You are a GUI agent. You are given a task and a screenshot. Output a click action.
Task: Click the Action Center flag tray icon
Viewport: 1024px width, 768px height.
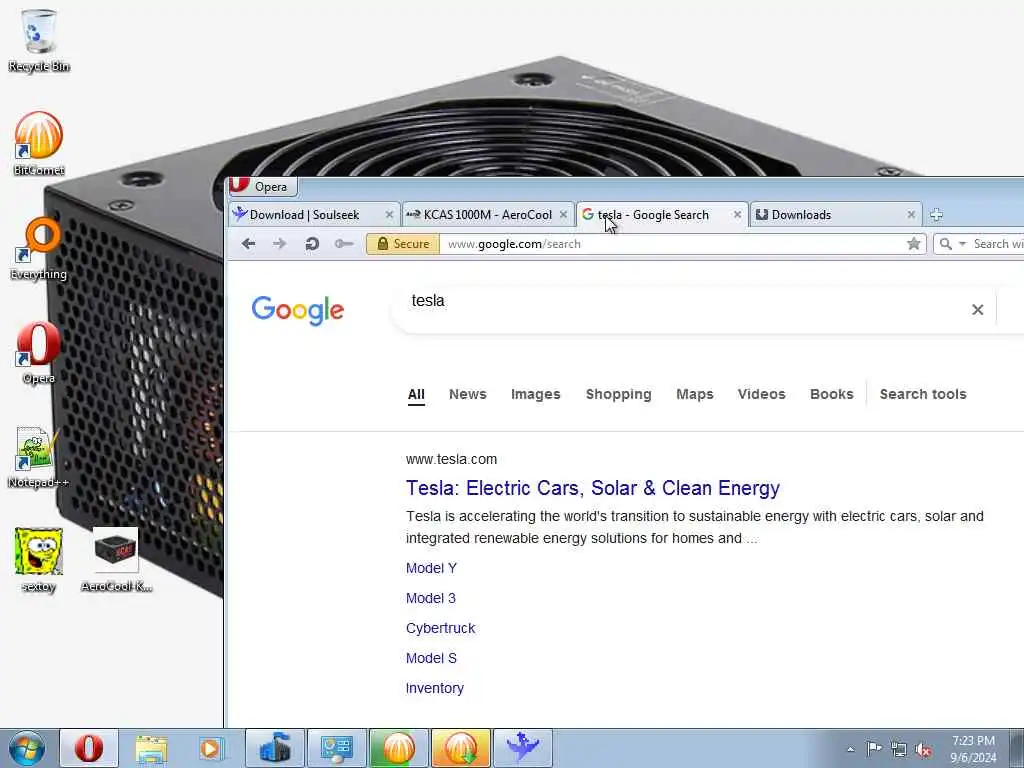(874, 748)
